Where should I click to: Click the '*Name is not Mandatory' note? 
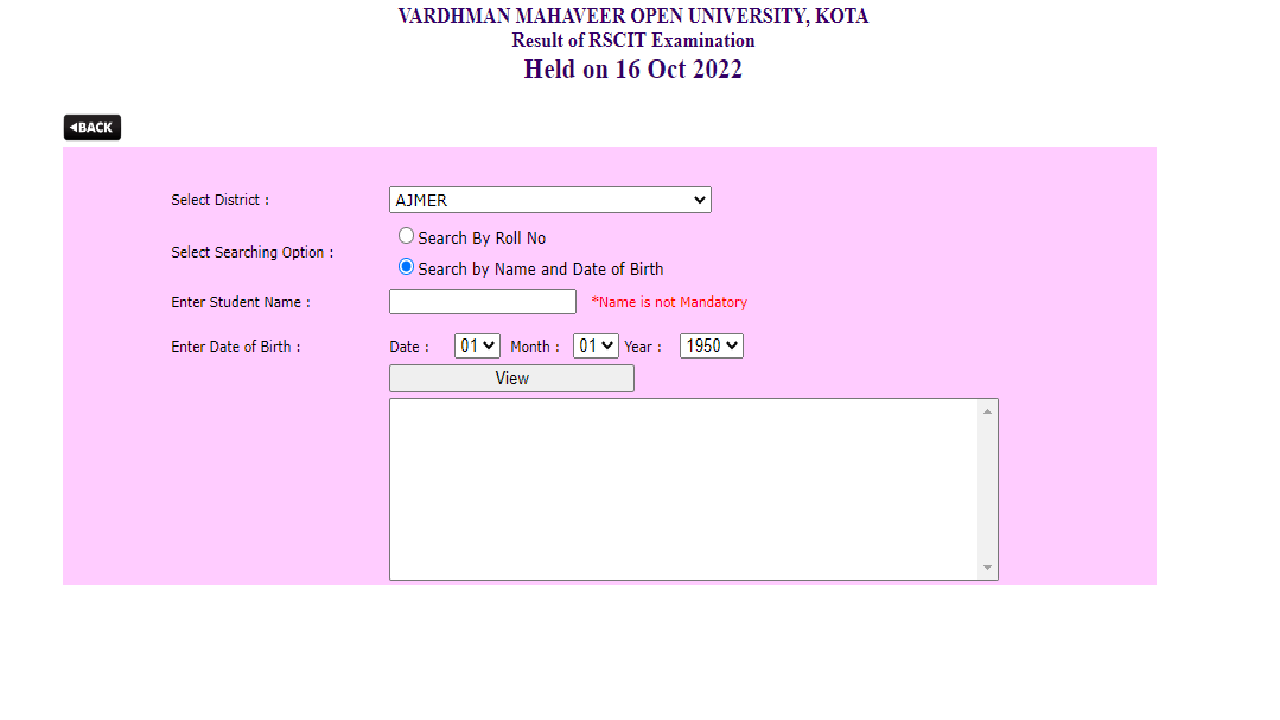669,302
